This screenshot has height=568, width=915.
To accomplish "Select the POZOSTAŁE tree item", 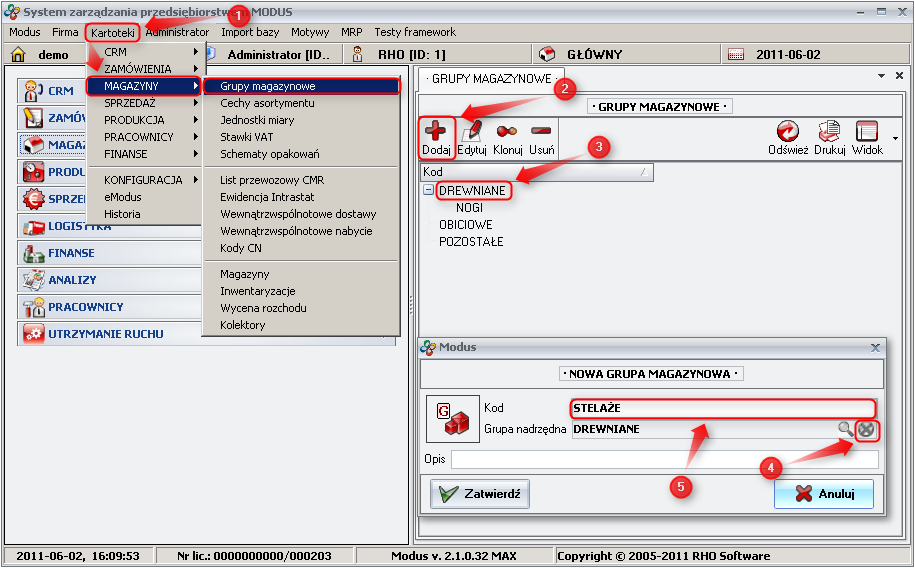I will pos(471,241).
